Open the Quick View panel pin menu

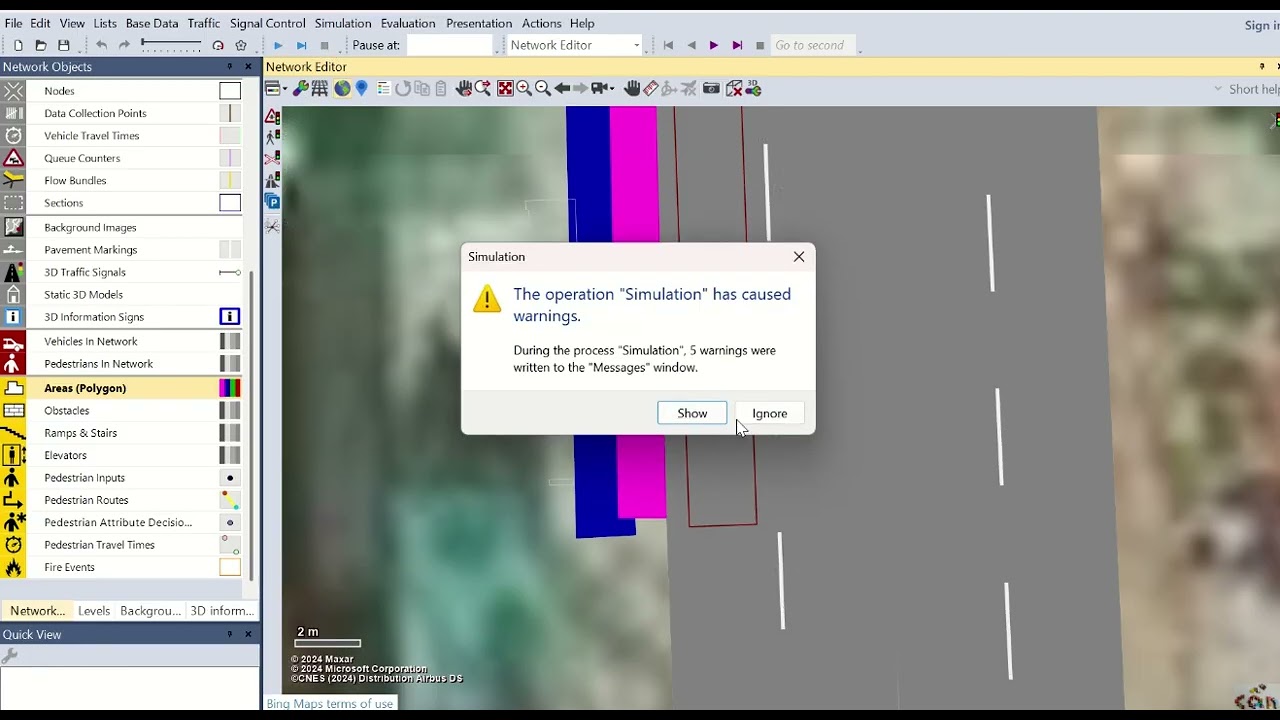pos(230,634)
